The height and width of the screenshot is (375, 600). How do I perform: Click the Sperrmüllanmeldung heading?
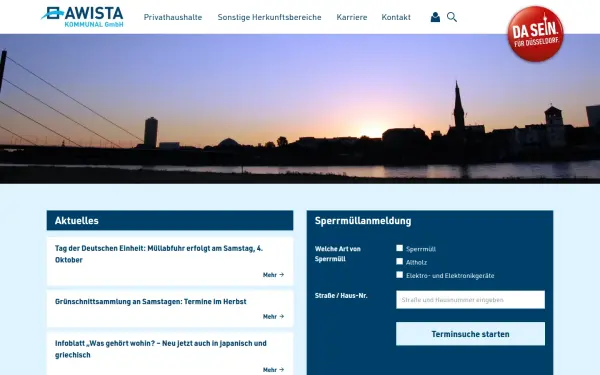[x=363, y=221]
